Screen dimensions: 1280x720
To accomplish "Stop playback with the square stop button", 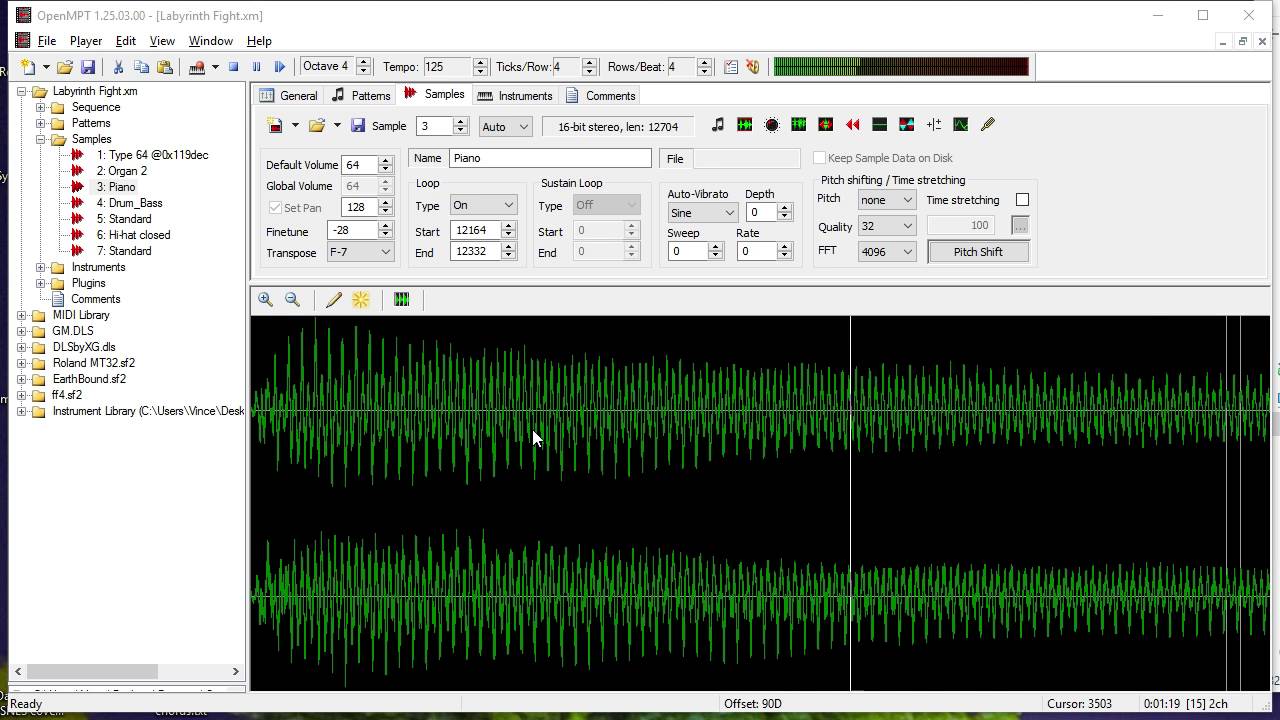I will click(233, 67).
